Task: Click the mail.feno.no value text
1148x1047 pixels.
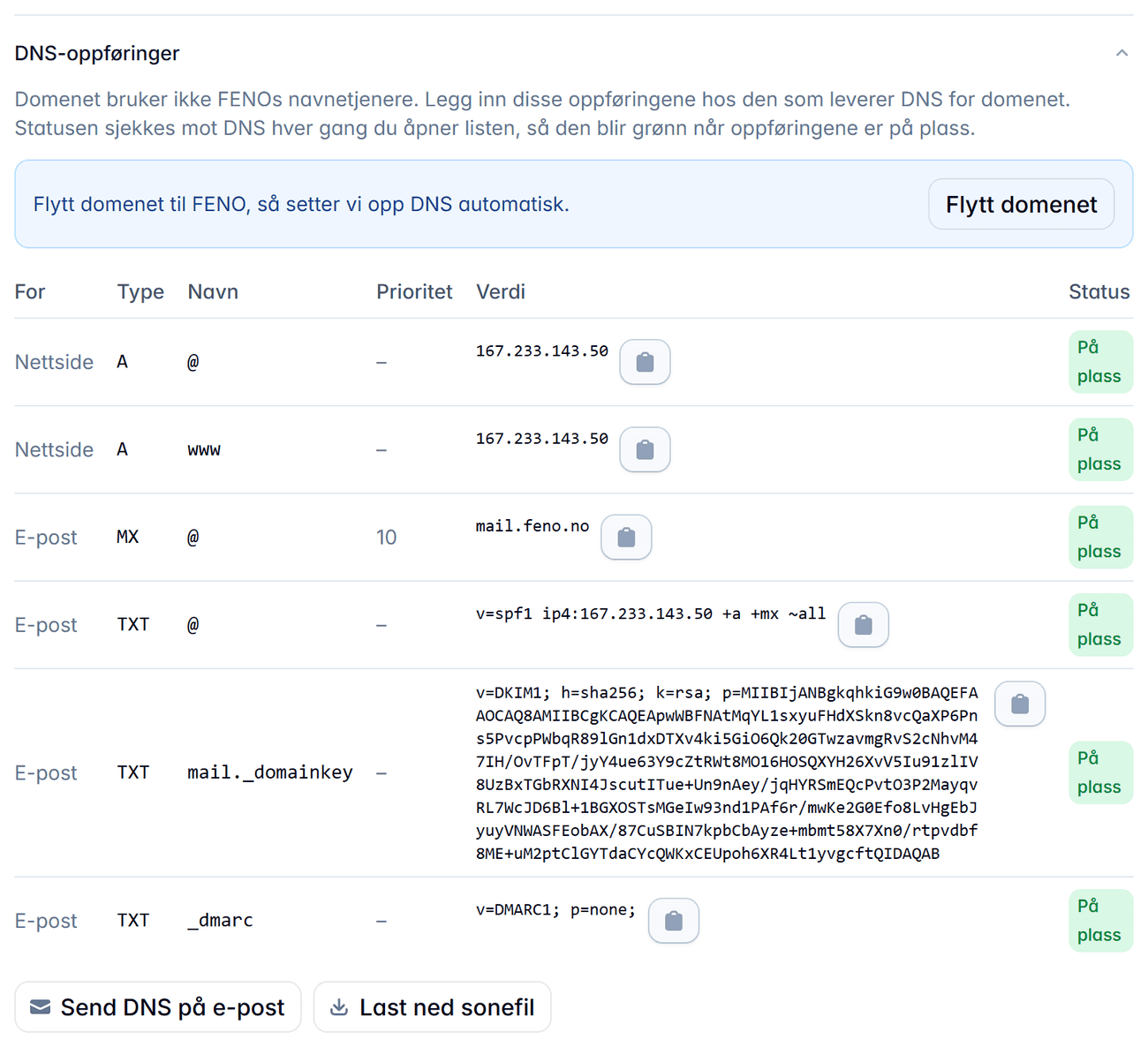Action: [x=532, y=526]
